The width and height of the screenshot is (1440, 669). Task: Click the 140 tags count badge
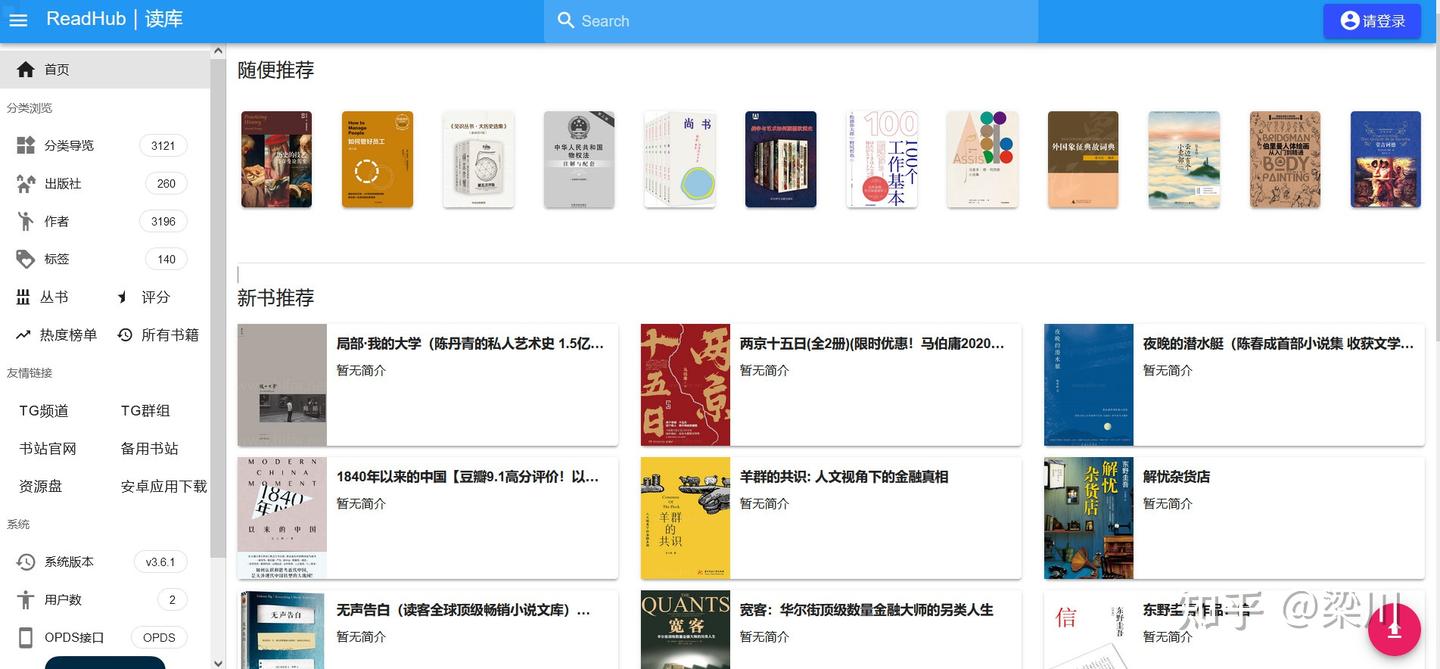tap(166, 260)
